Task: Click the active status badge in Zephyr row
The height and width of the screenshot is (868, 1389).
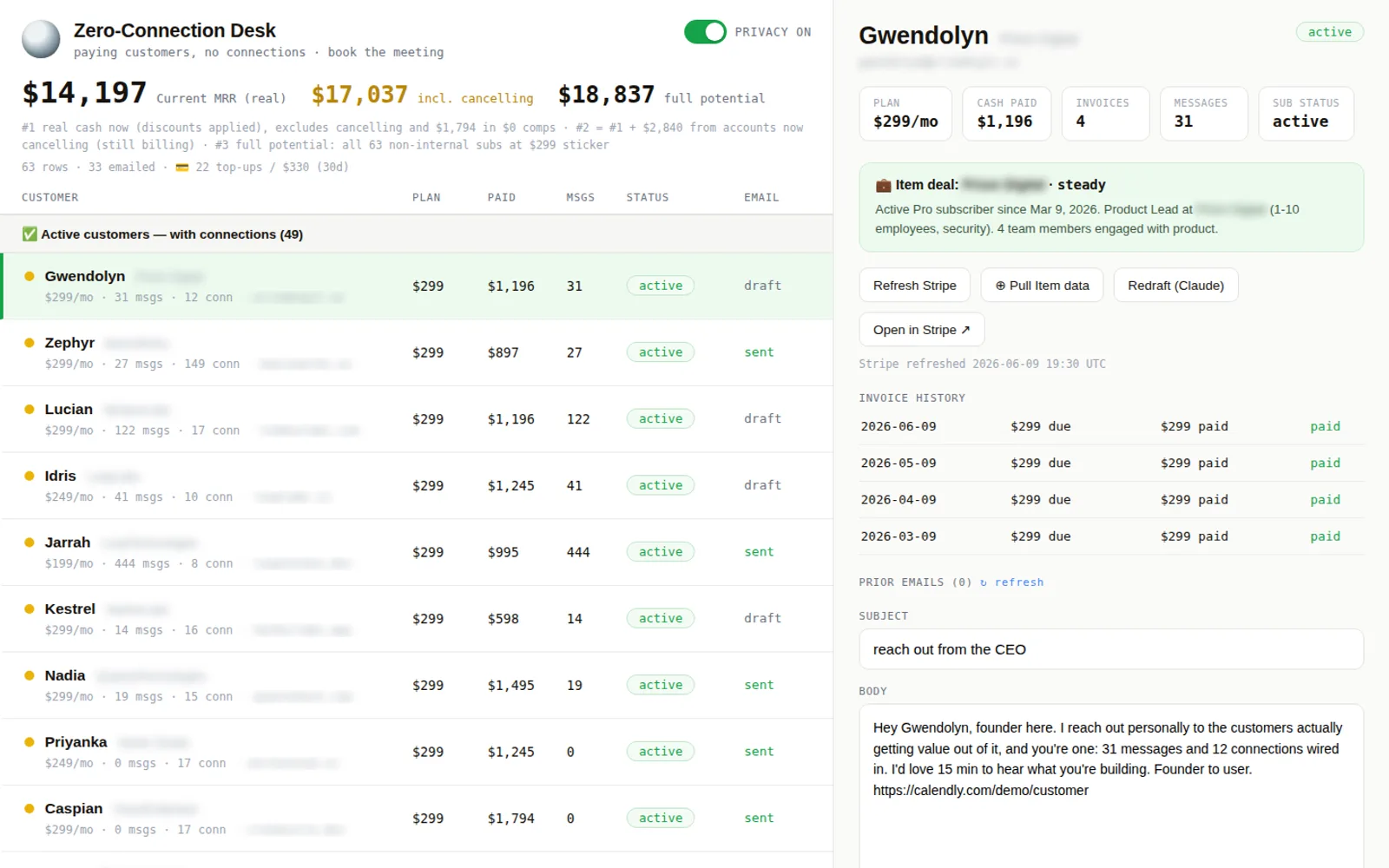Action: (661, 352)
